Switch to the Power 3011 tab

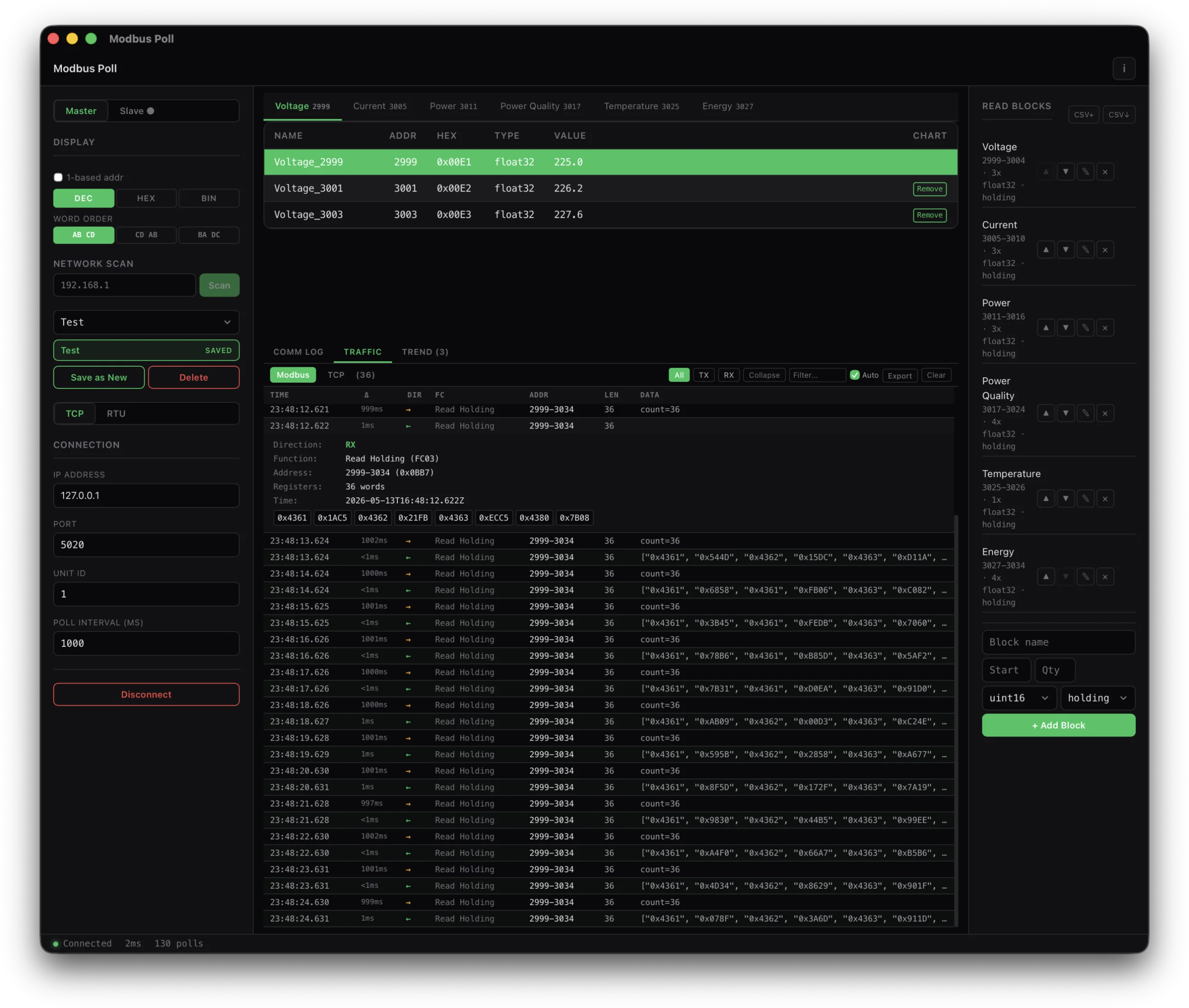pyautogui.click(x=453, y=106)
